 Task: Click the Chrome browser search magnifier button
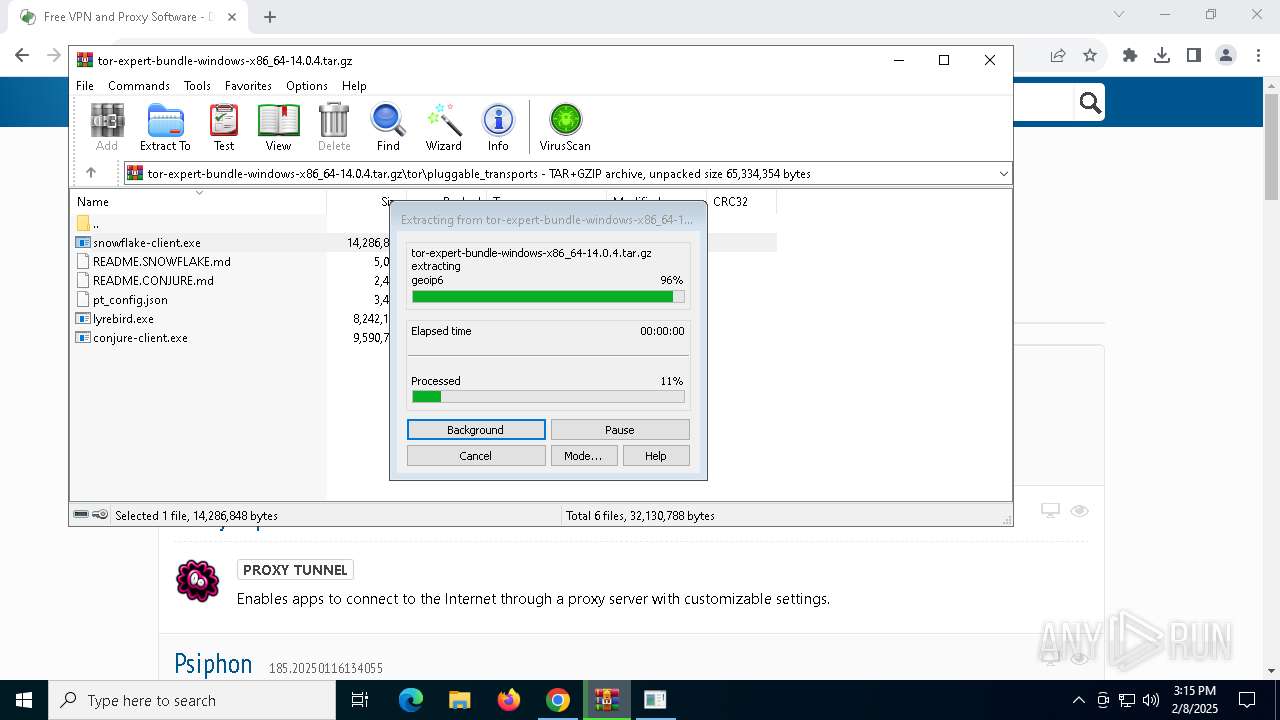click(1090, 102)
